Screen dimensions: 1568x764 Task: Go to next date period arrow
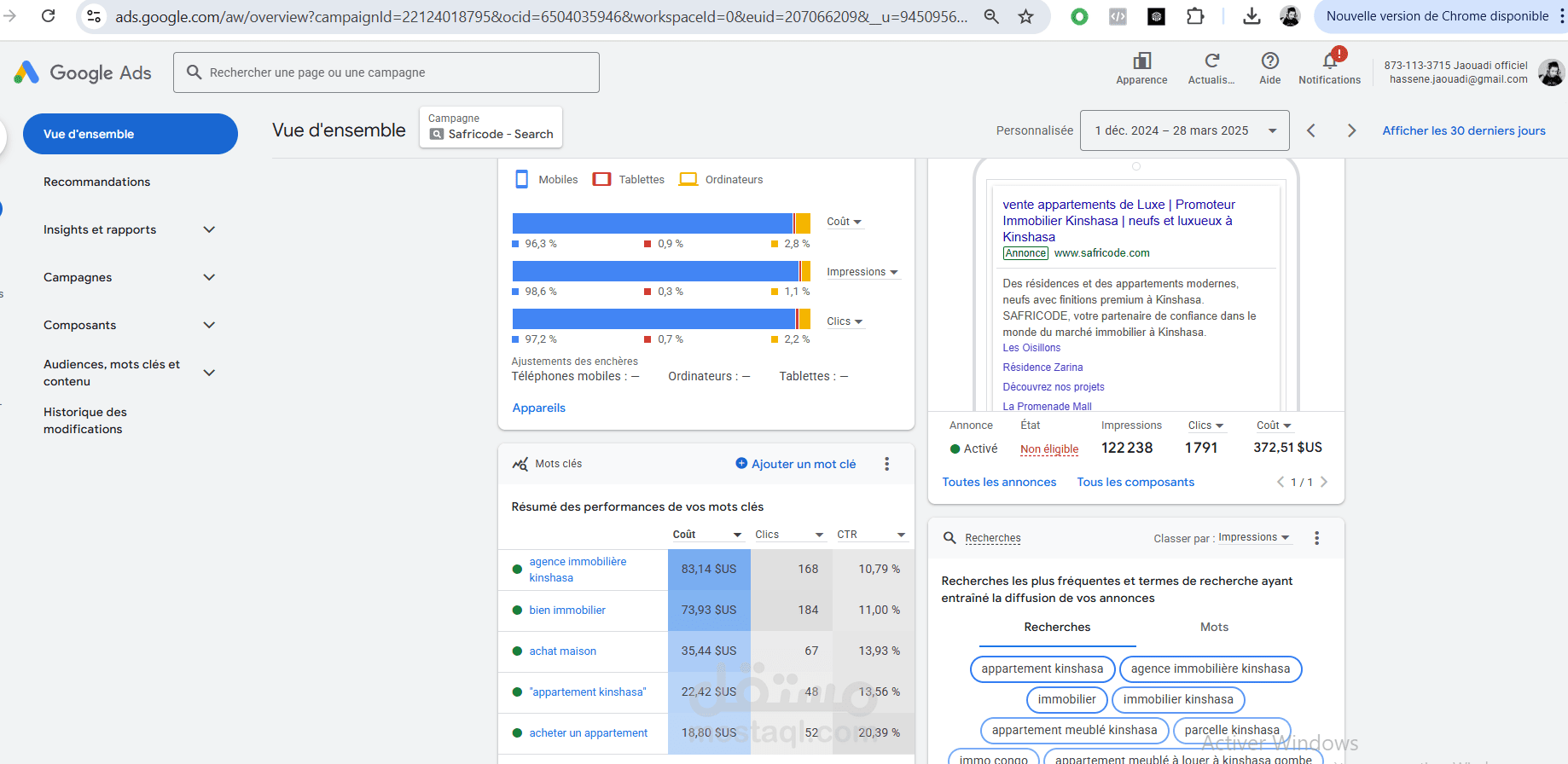pos(1351,130)
